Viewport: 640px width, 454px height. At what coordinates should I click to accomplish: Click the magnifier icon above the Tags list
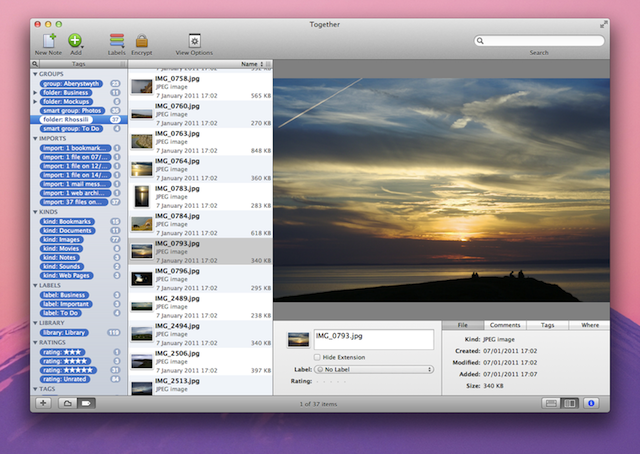point(37,63)
